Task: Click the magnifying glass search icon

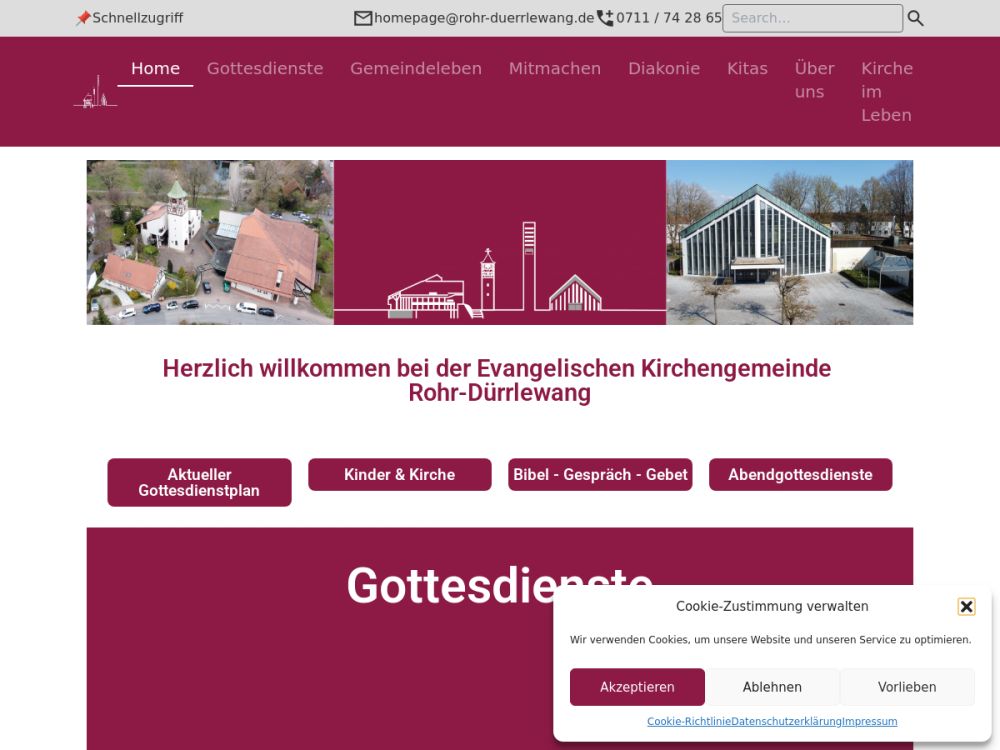Action: (915, 18)
